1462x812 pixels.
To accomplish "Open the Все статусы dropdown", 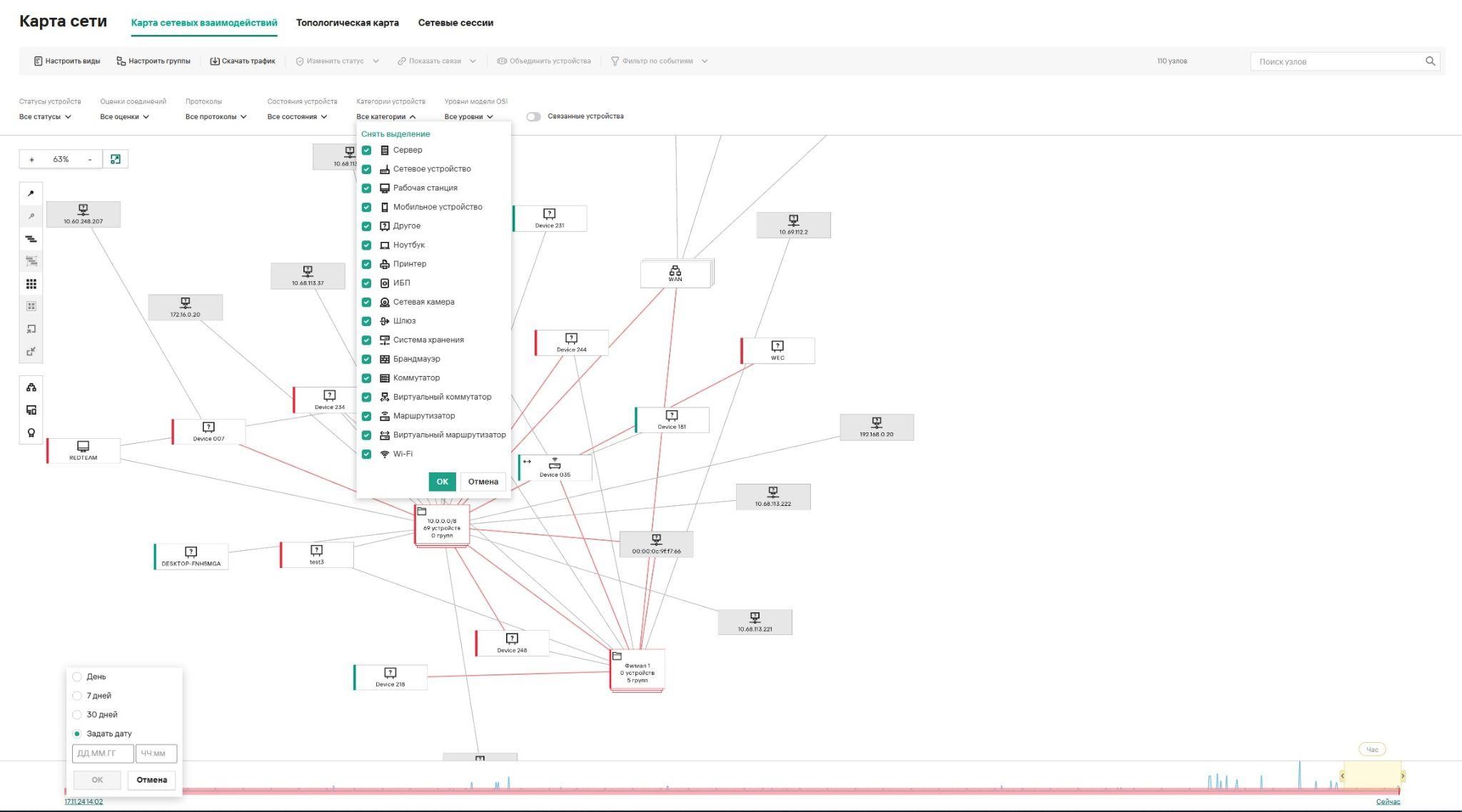I will click(45, 117).
